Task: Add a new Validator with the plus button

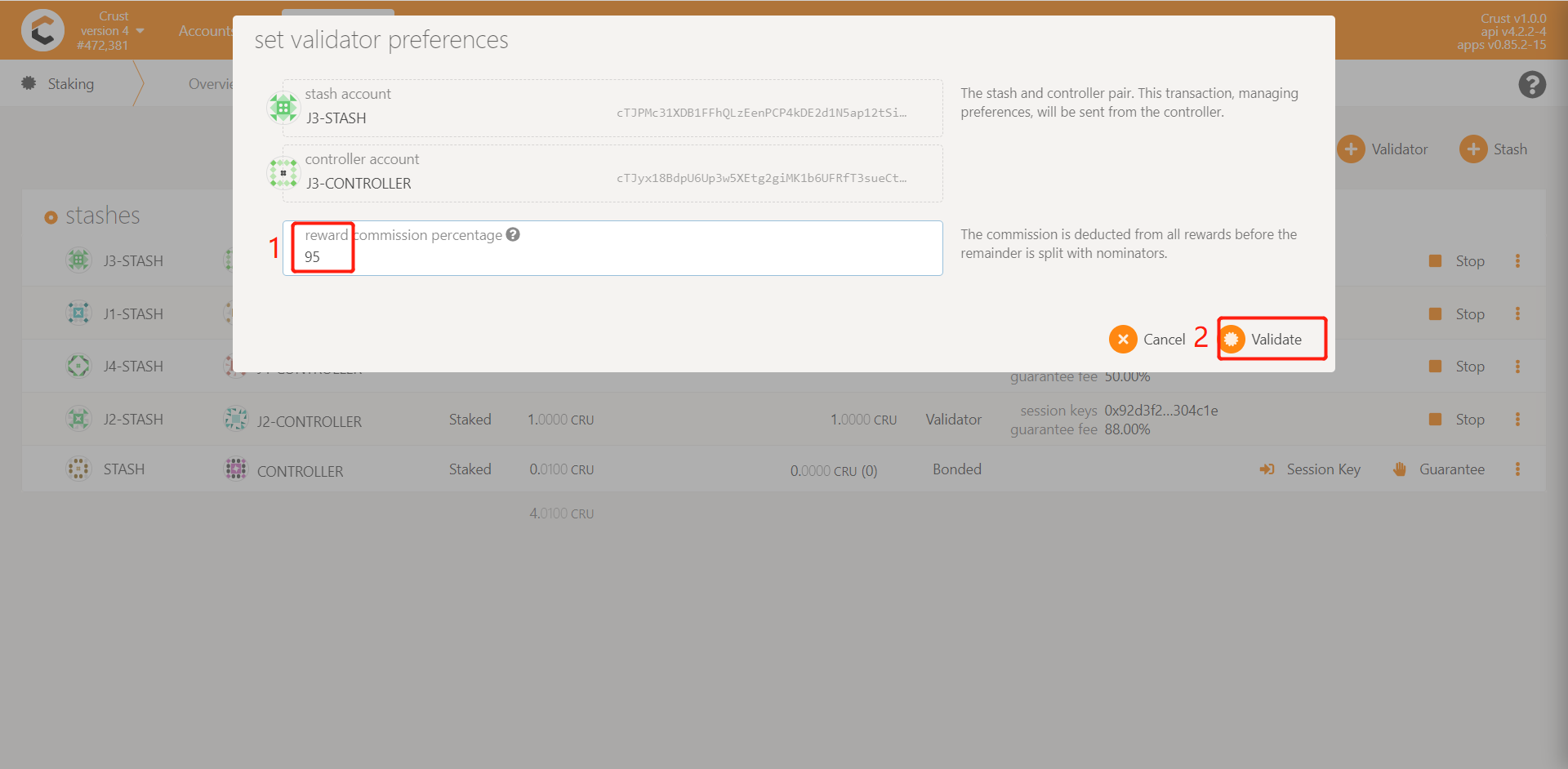Action: pyautogui.click(x=1383, y=149)
